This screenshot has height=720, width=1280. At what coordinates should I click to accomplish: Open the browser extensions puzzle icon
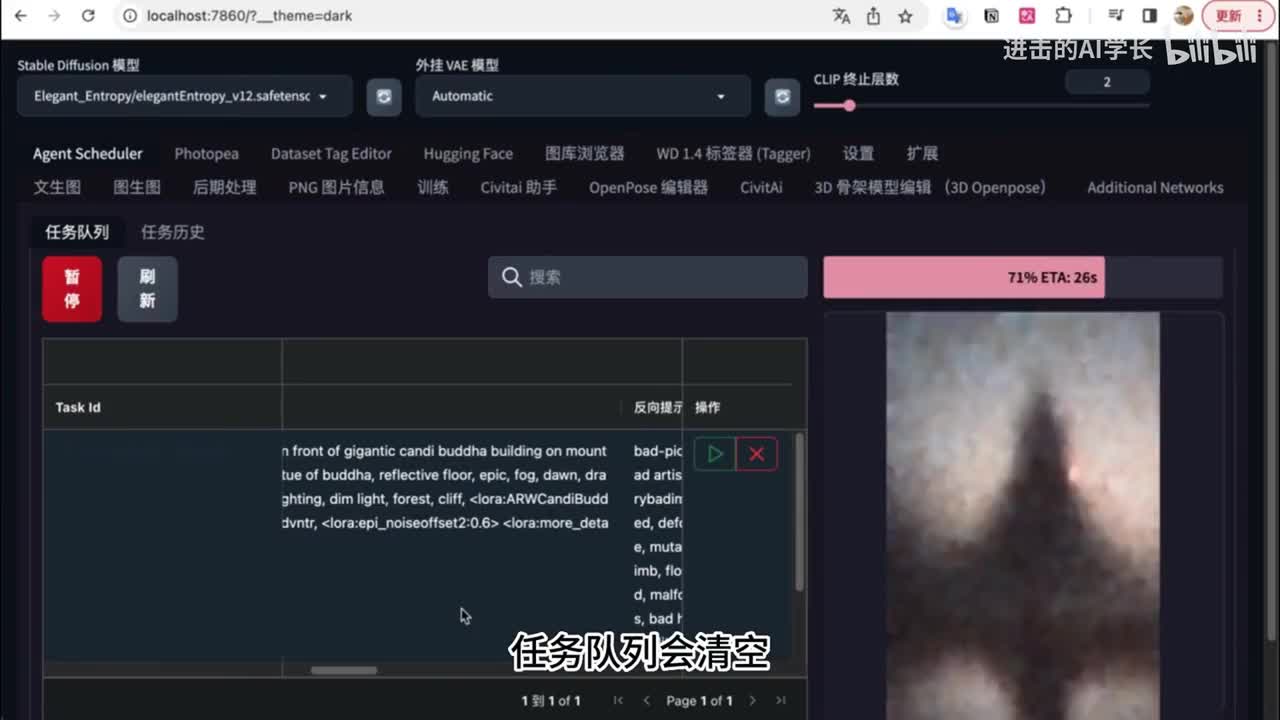(x=1063, y=16)
